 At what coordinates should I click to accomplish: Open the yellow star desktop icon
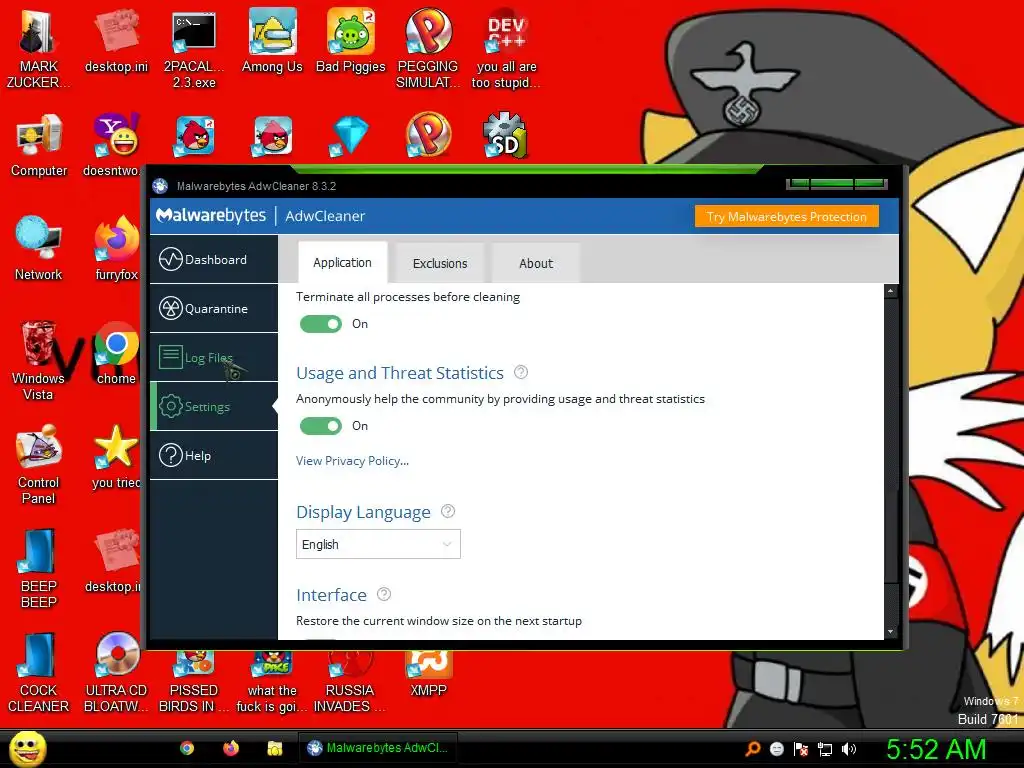pos(116,457)
